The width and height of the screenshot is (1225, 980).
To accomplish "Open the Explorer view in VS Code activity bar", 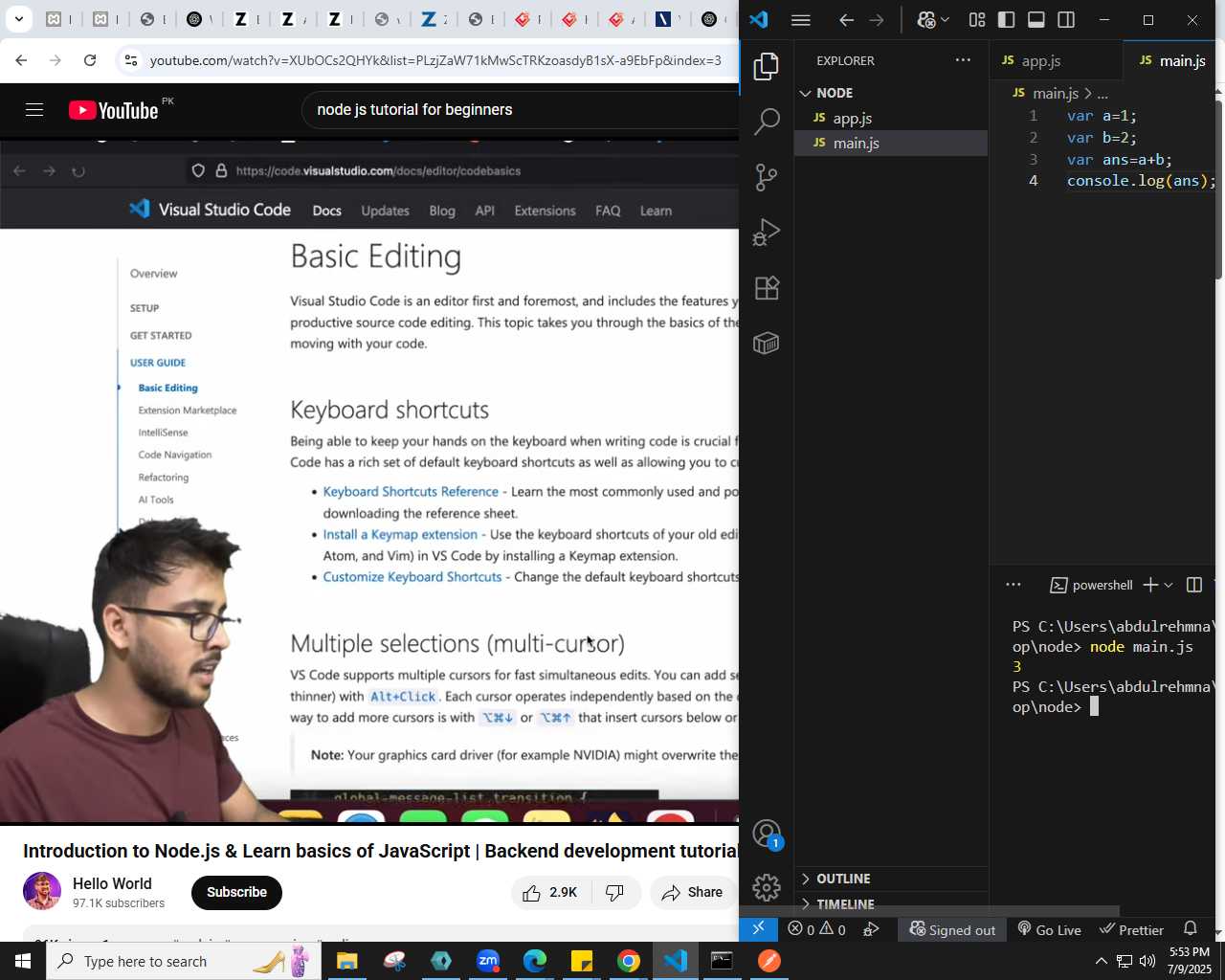I will point(767,66).
